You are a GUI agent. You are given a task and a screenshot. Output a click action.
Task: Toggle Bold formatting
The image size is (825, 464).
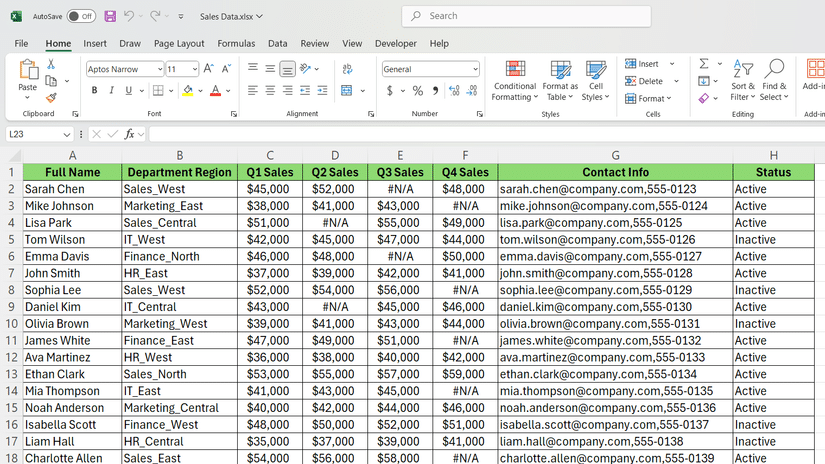(94, 90)
